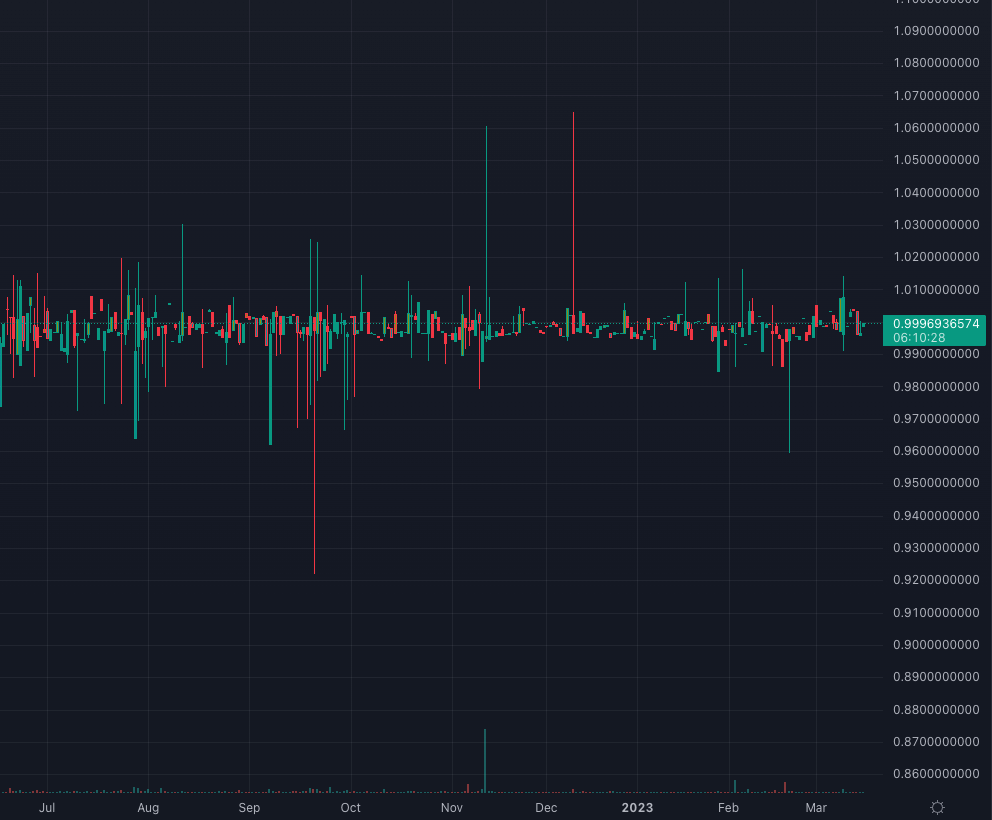The width and height of the screenshot is (992, 820).
Task: Click the tall November volume bar
Action: point(485,762)
